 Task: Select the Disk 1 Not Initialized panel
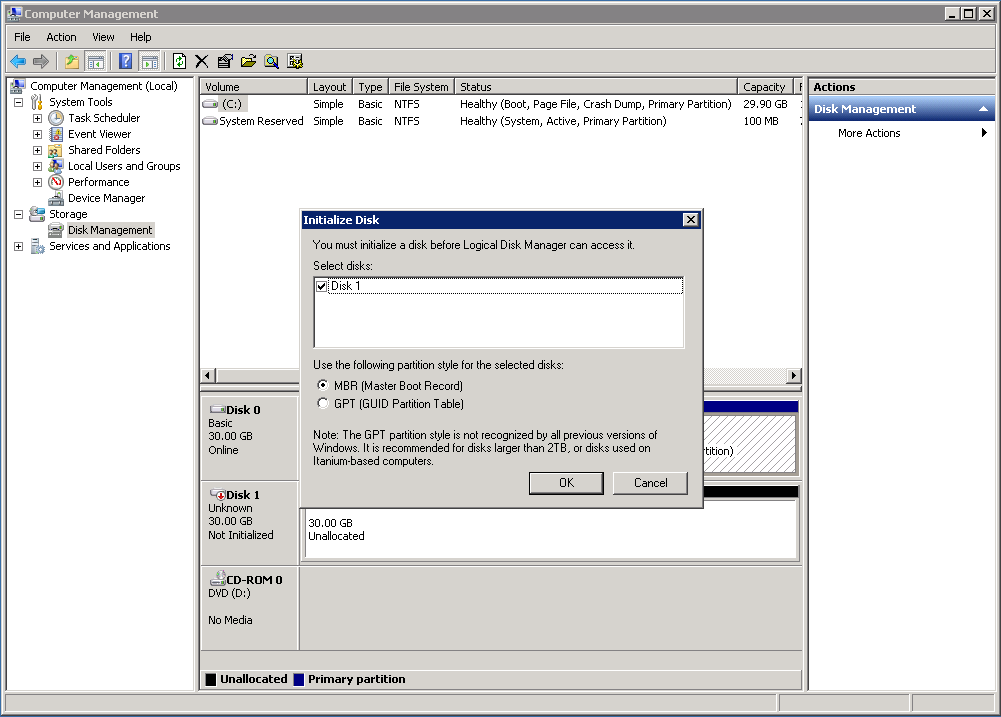pyautogui.click(x=250, y=523)
